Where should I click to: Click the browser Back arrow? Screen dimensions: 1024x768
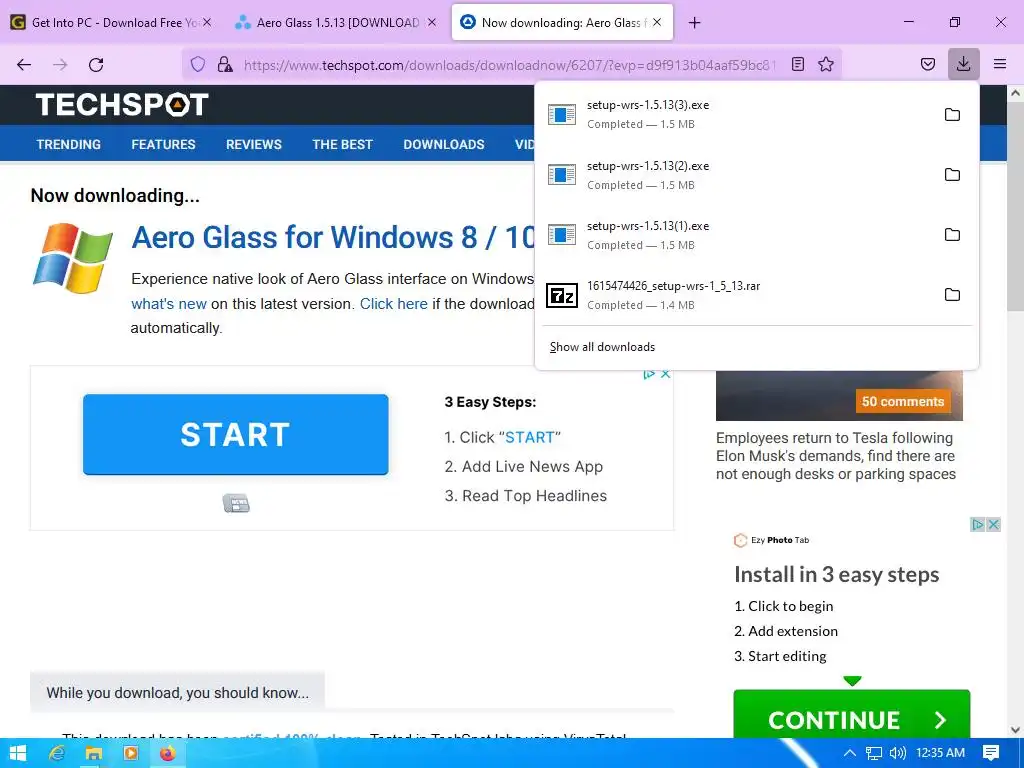point(24,64)
